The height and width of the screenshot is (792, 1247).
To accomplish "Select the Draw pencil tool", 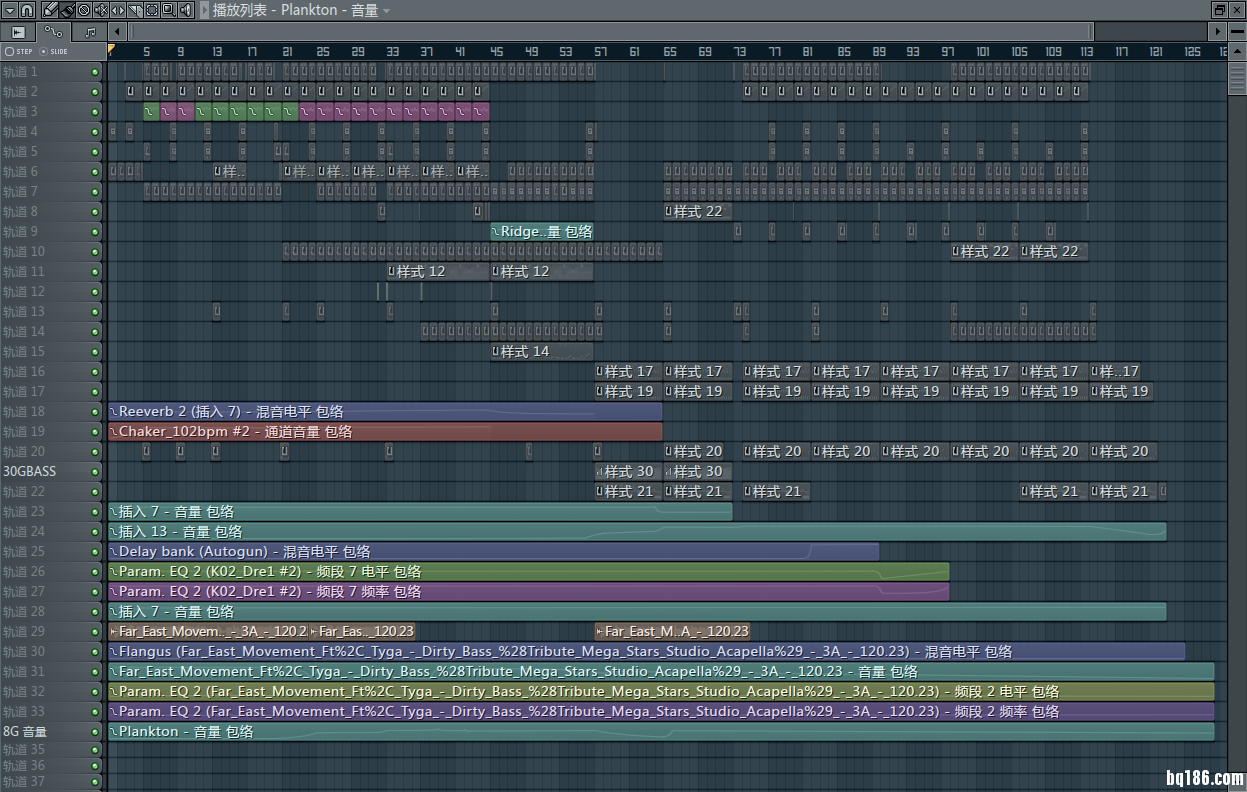I will (49, 10).
